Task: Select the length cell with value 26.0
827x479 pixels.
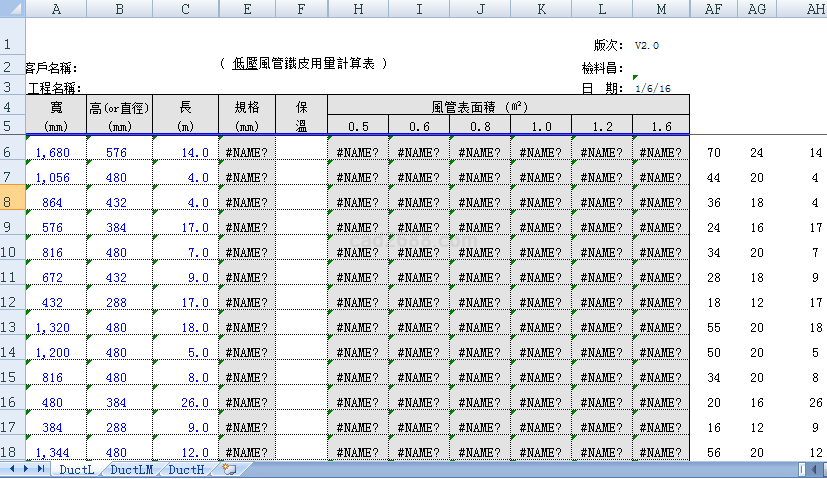Action: tap(185, 402)
